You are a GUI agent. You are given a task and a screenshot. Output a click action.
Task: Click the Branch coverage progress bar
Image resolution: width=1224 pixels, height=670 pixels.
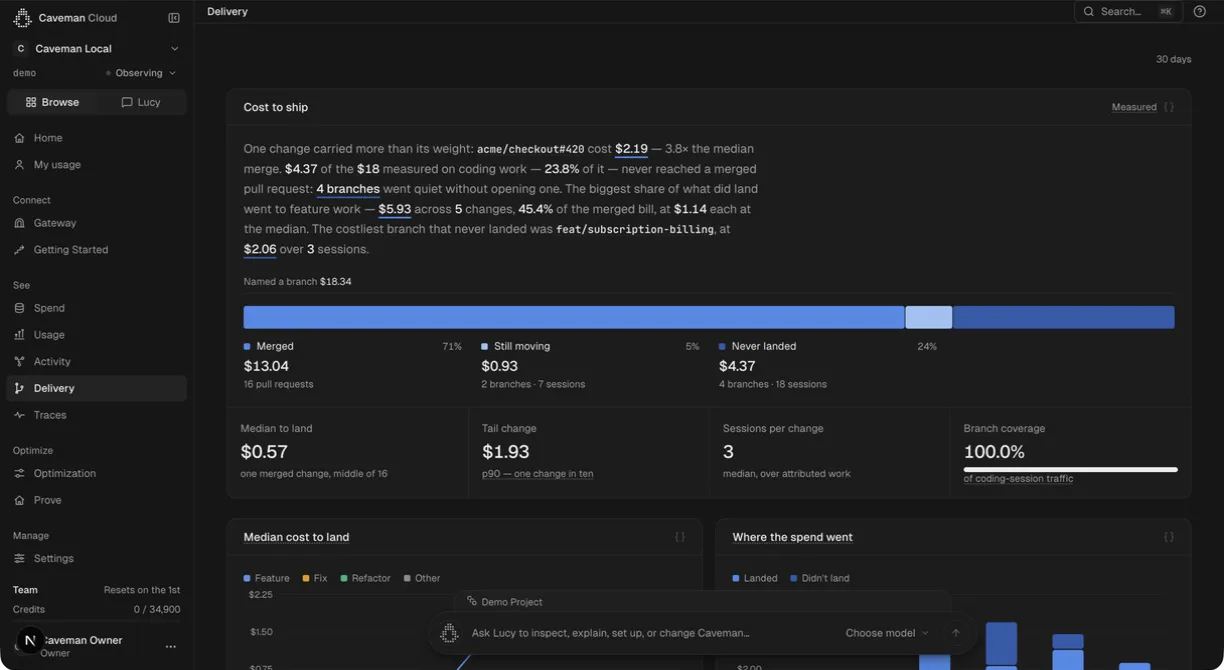click(1071, 469)
